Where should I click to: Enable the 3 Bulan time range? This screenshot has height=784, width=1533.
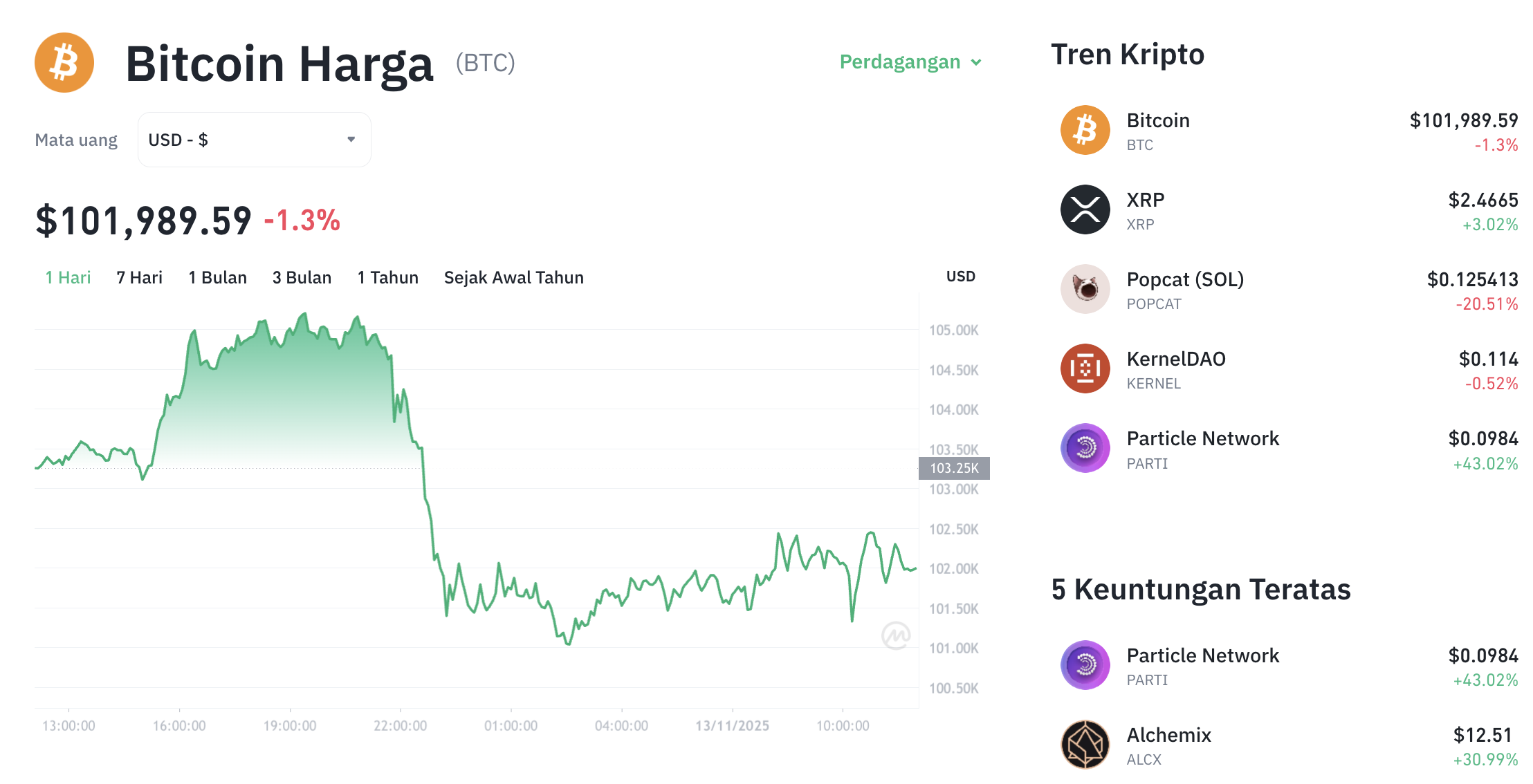(302, 277)
